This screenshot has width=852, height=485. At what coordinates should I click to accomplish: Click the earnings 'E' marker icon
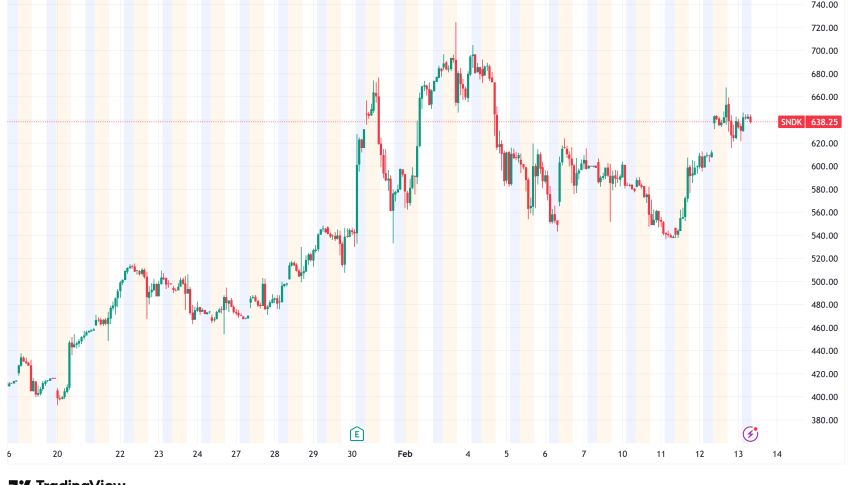pyautogui.click(x=356, y=433)
